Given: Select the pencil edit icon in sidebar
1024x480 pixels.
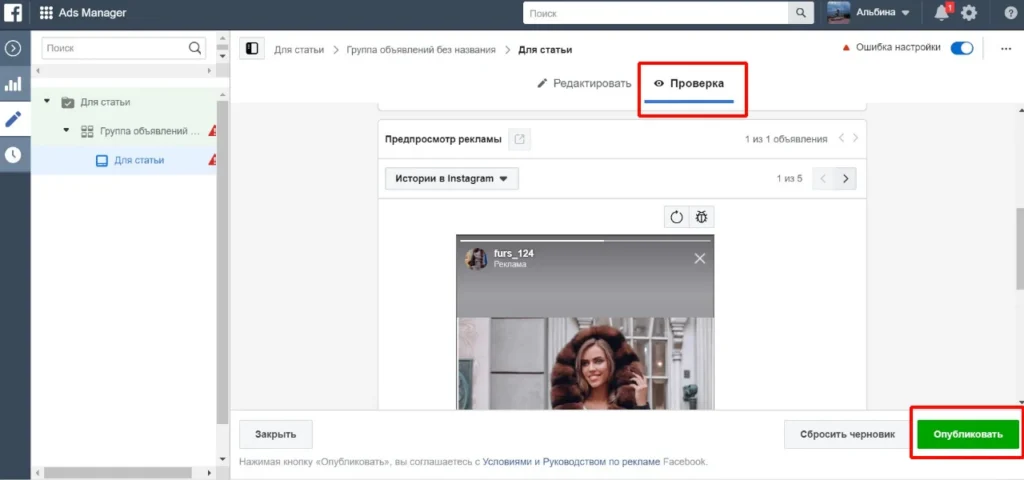Looking at the screenshot, I should [13, 119].
